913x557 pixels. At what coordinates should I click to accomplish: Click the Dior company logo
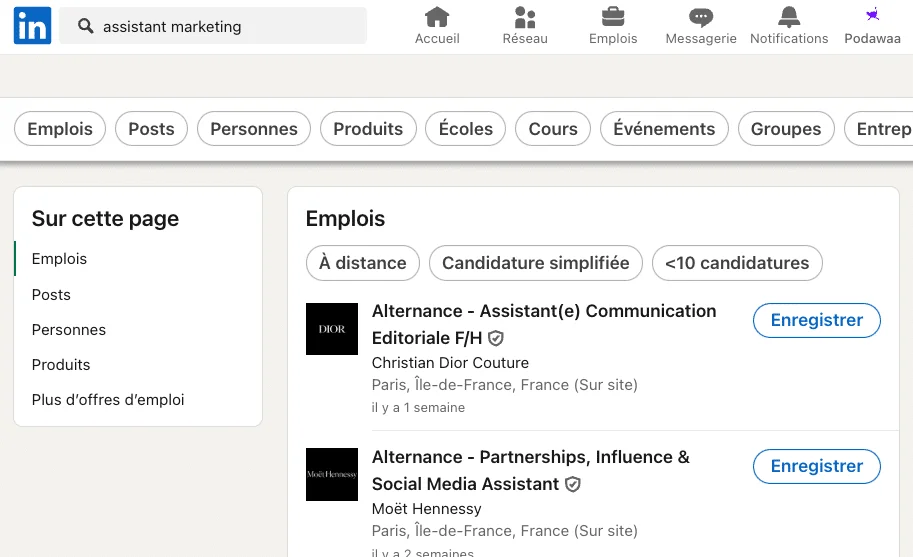[x=332, y=329]
